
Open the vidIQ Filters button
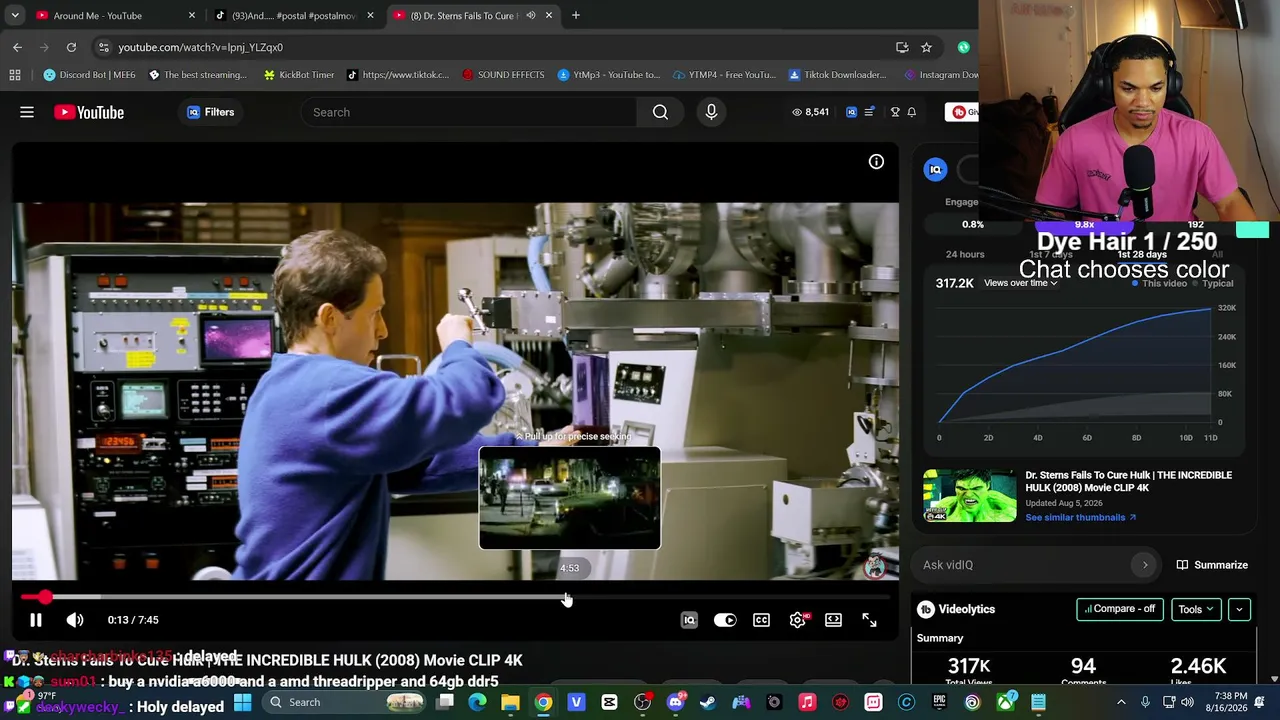coord(210,112)
